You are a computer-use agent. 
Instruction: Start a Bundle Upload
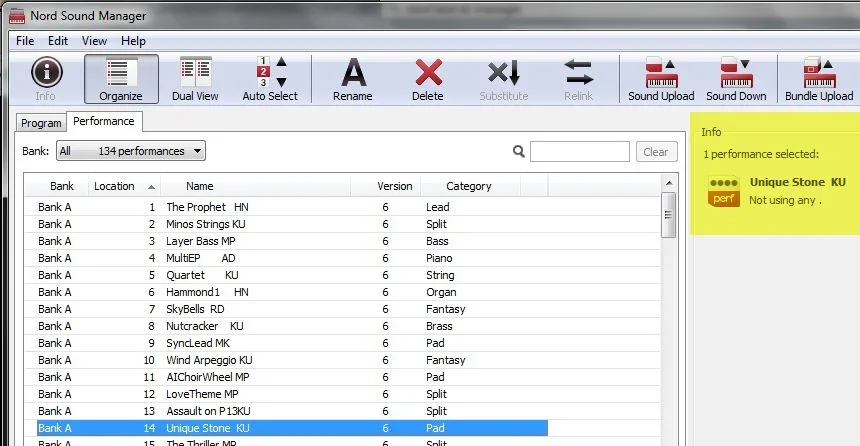pyautogui.click(x=819, y=80)
